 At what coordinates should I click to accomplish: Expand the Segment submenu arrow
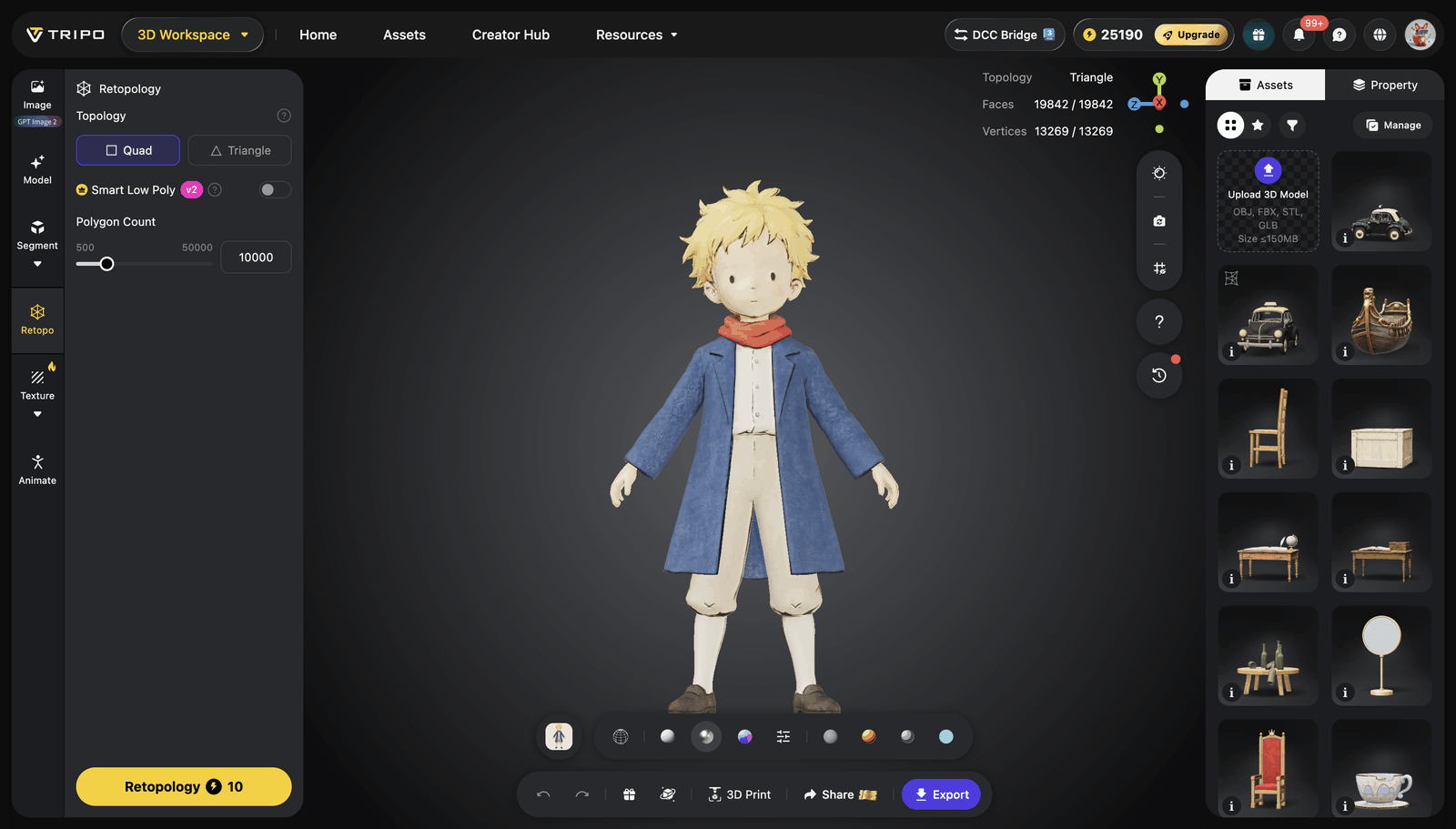[x=37, y=265]
